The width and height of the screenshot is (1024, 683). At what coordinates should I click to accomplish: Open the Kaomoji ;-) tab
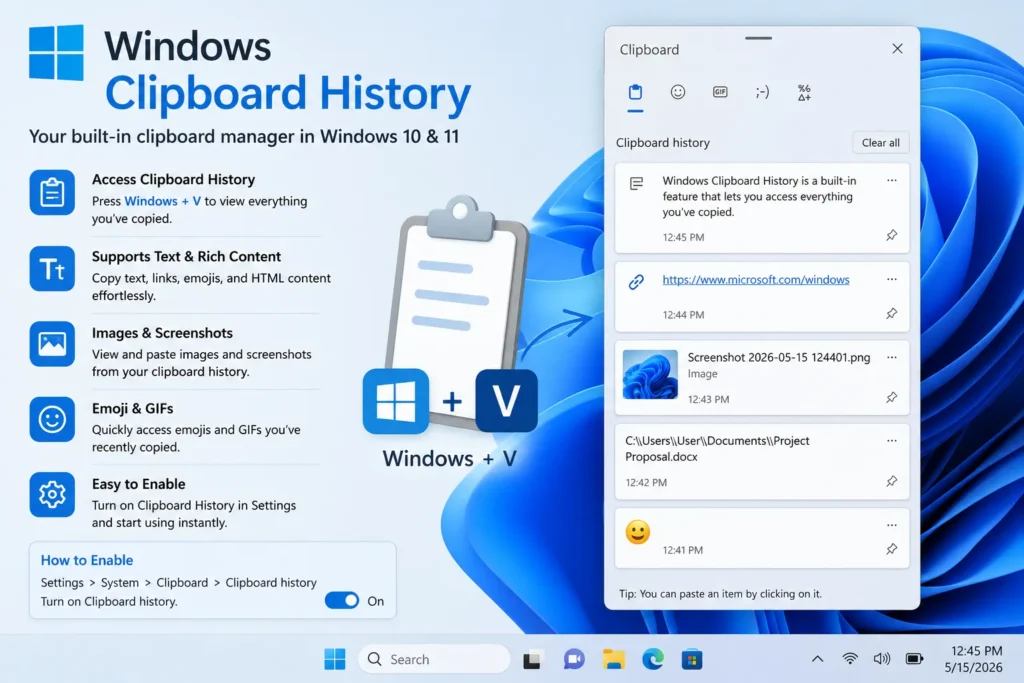(x=762, y=92)
